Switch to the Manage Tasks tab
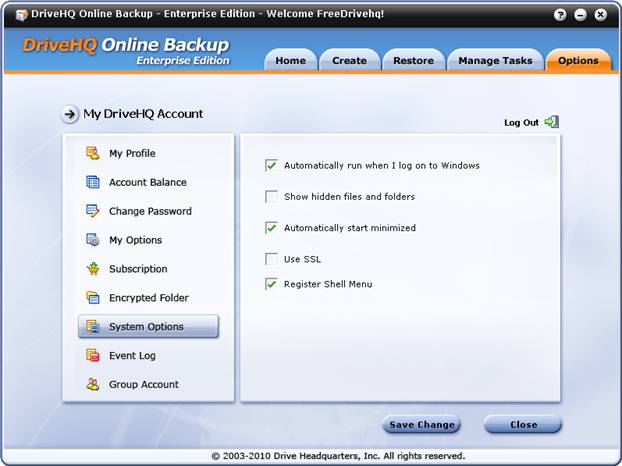The image size is (622, 466). click(x=495, y=61)
